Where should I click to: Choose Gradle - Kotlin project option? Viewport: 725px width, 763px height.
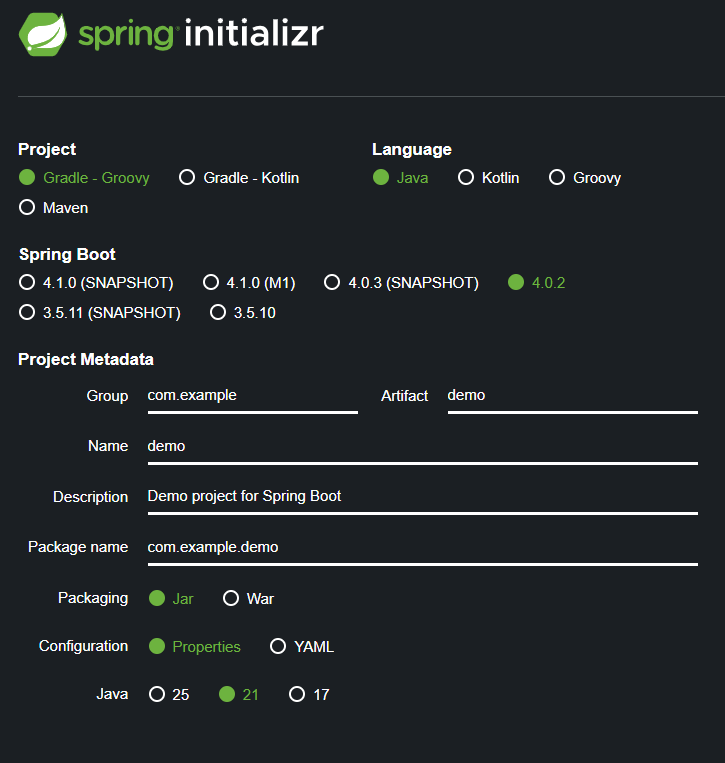(x=239, y=178)
